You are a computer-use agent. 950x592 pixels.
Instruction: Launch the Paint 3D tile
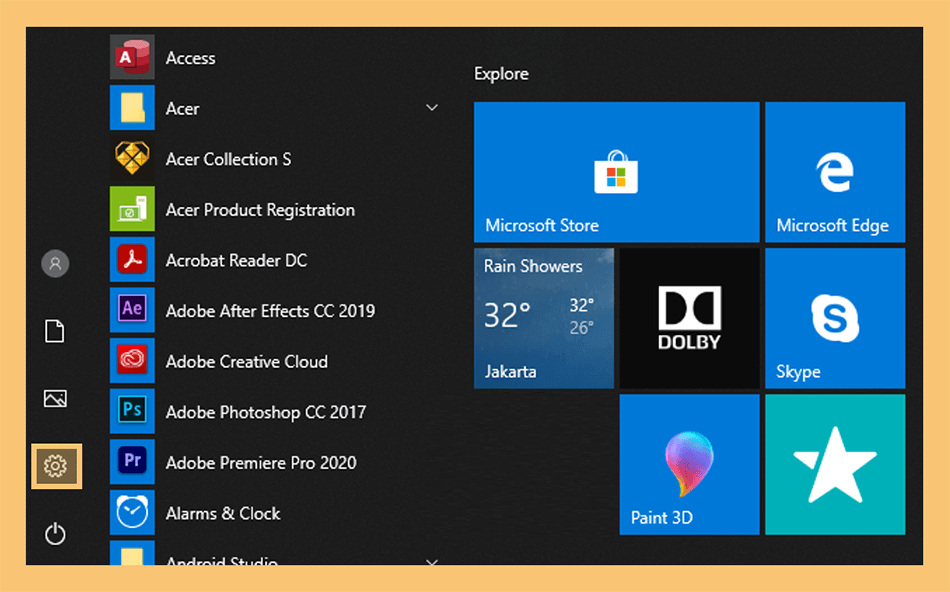(x=689, y=465)
